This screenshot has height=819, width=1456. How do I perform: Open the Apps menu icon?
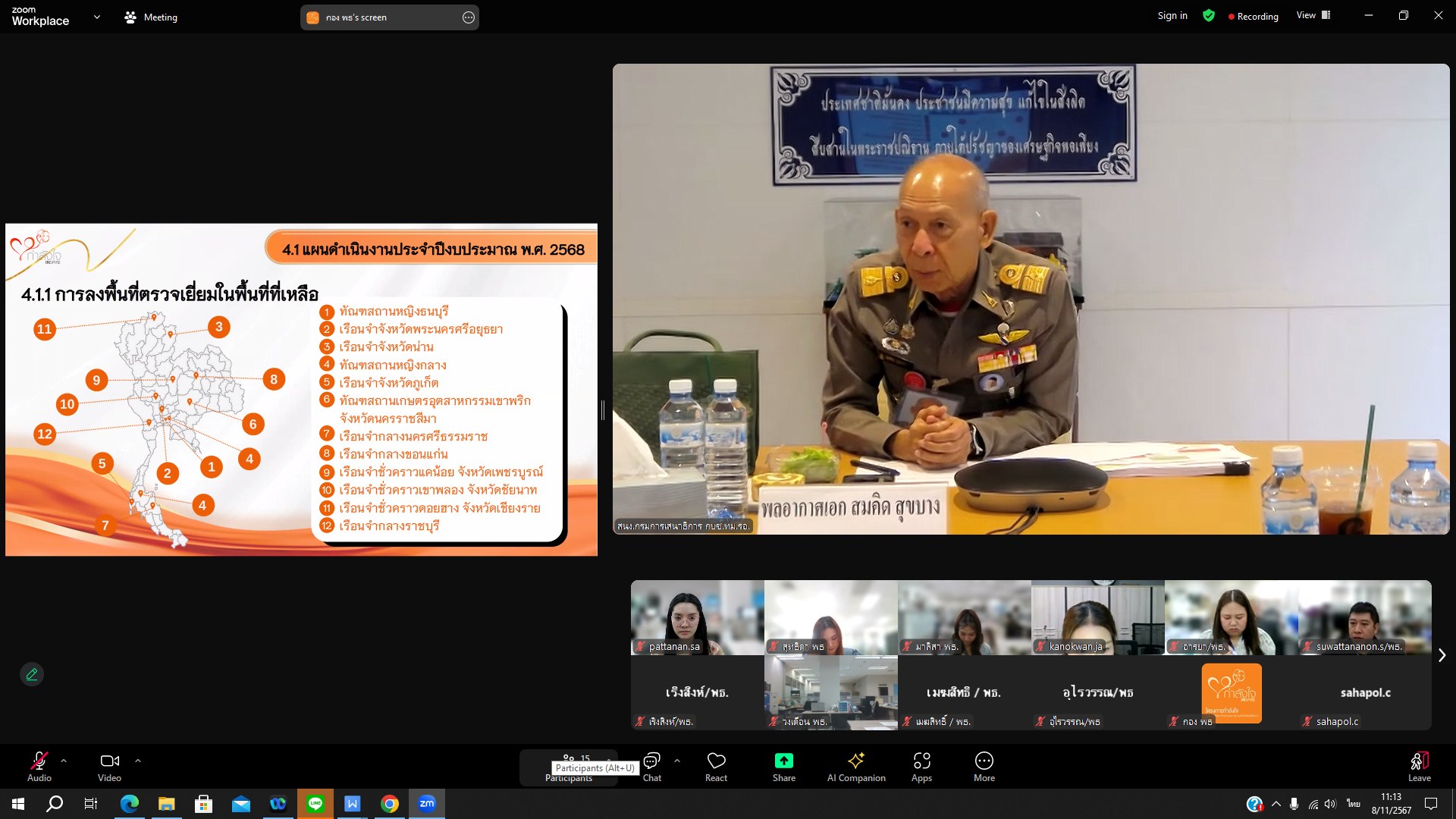tap(921, 765)
